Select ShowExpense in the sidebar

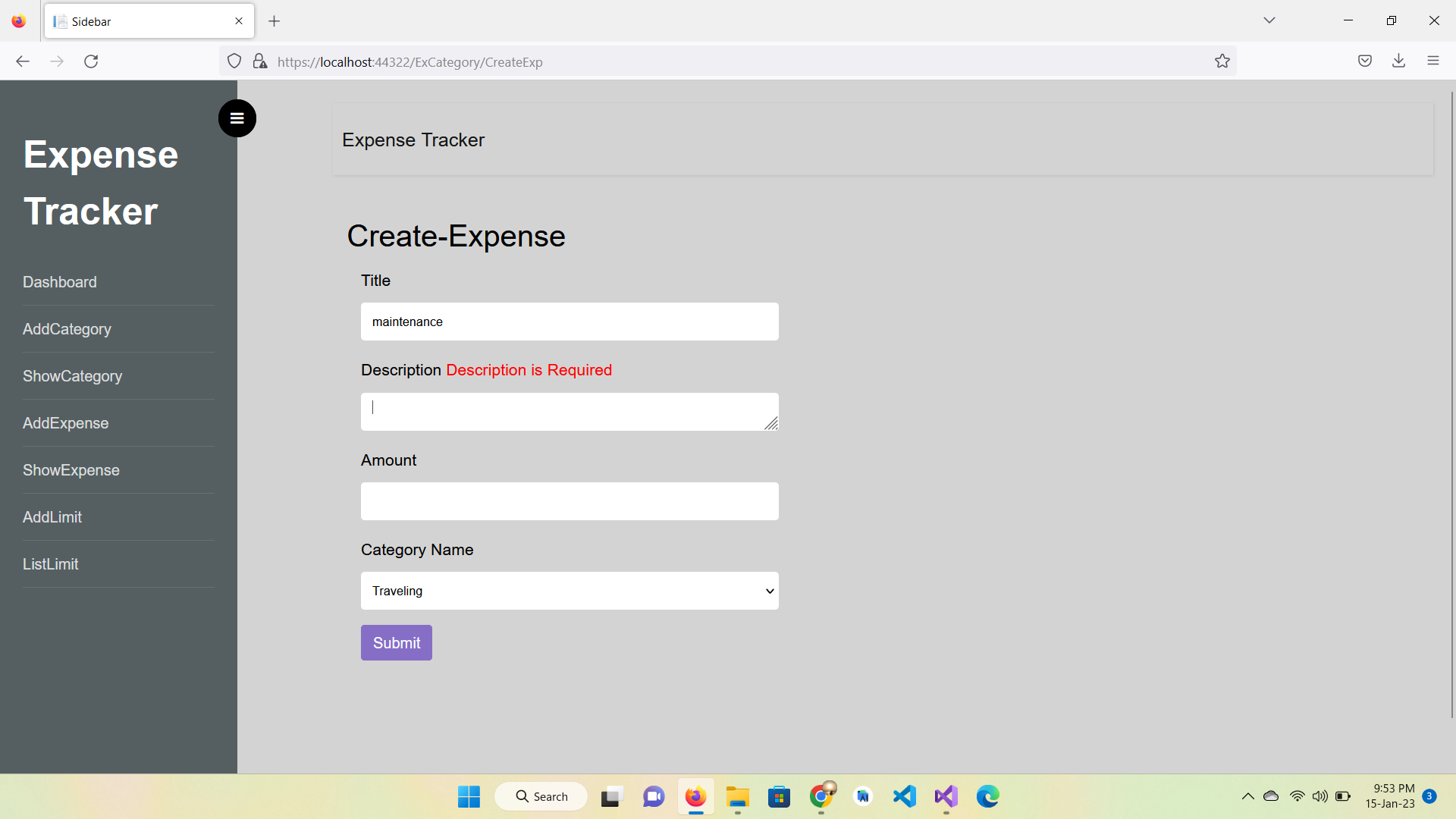coord(71,470)
